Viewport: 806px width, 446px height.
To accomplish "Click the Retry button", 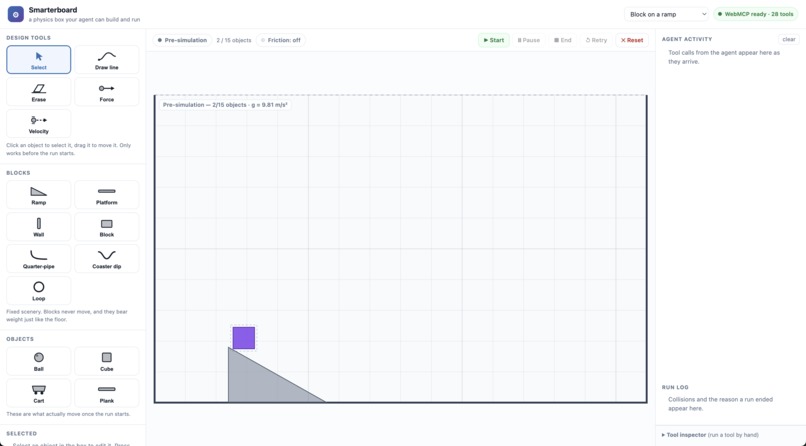I will click(x=596, y=40).
